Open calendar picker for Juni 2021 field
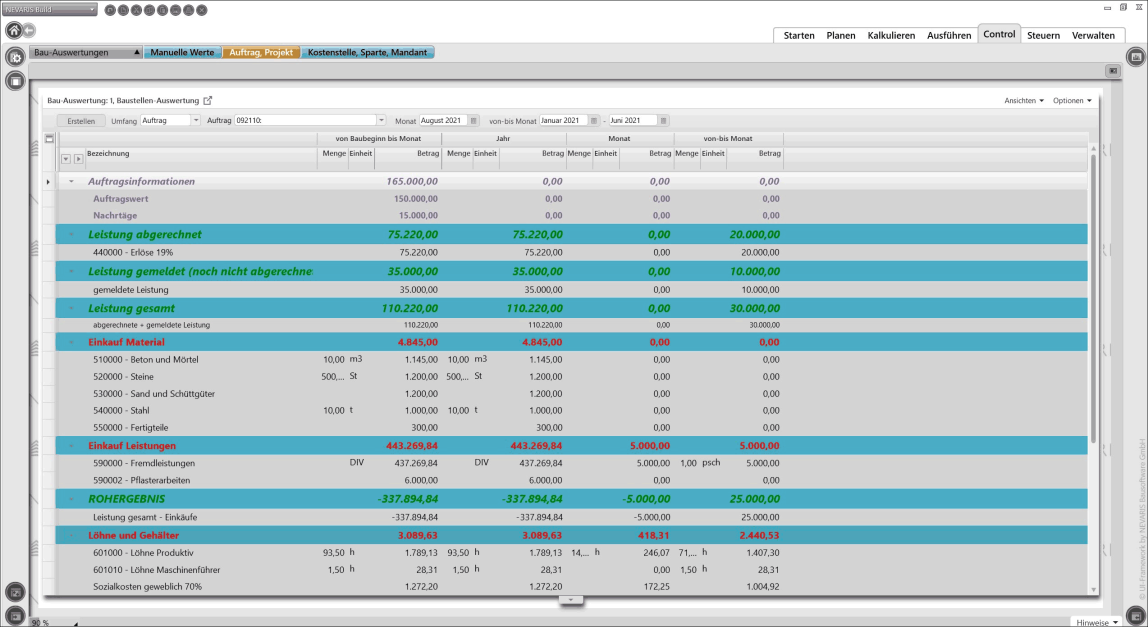 pyautogui.click(x=663, y=121)
